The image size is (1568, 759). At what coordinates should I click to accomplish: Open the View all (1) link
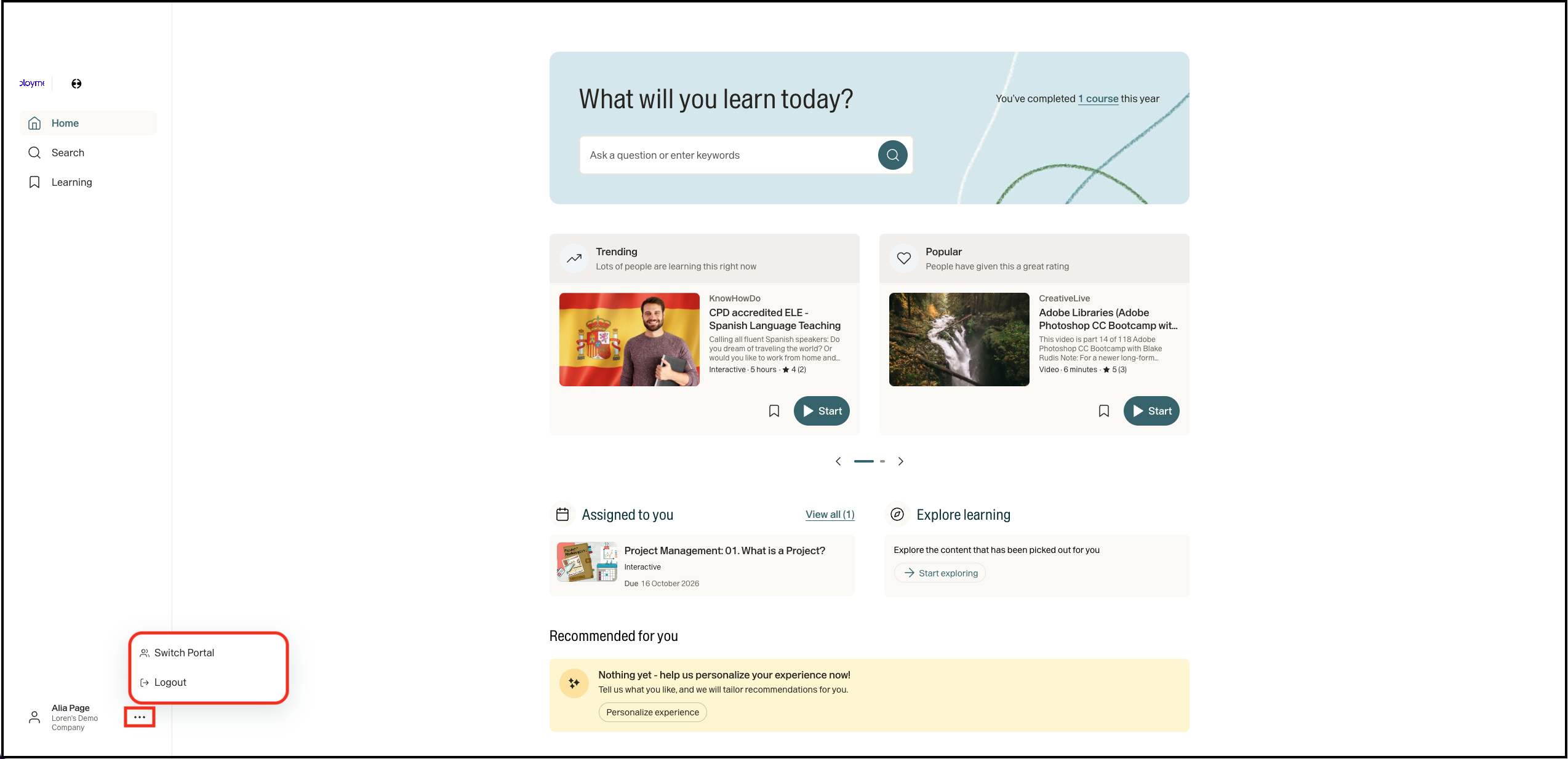pos(830,514)
